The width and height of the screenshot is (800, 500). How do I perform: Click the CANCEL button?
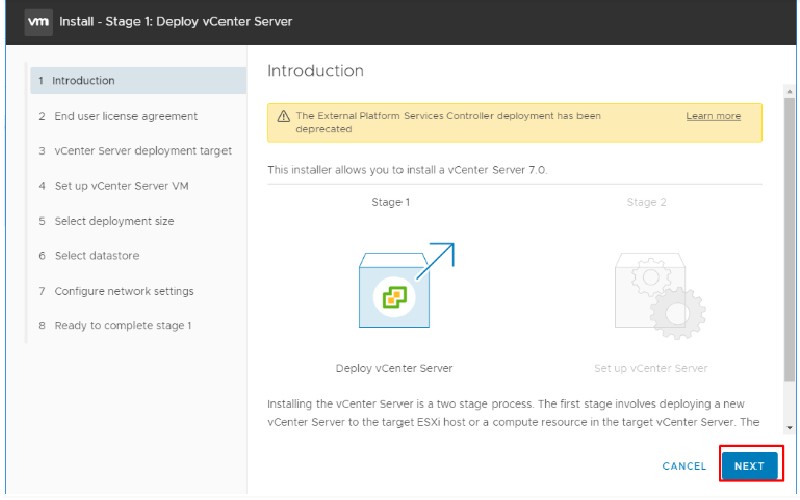[684, 466]
